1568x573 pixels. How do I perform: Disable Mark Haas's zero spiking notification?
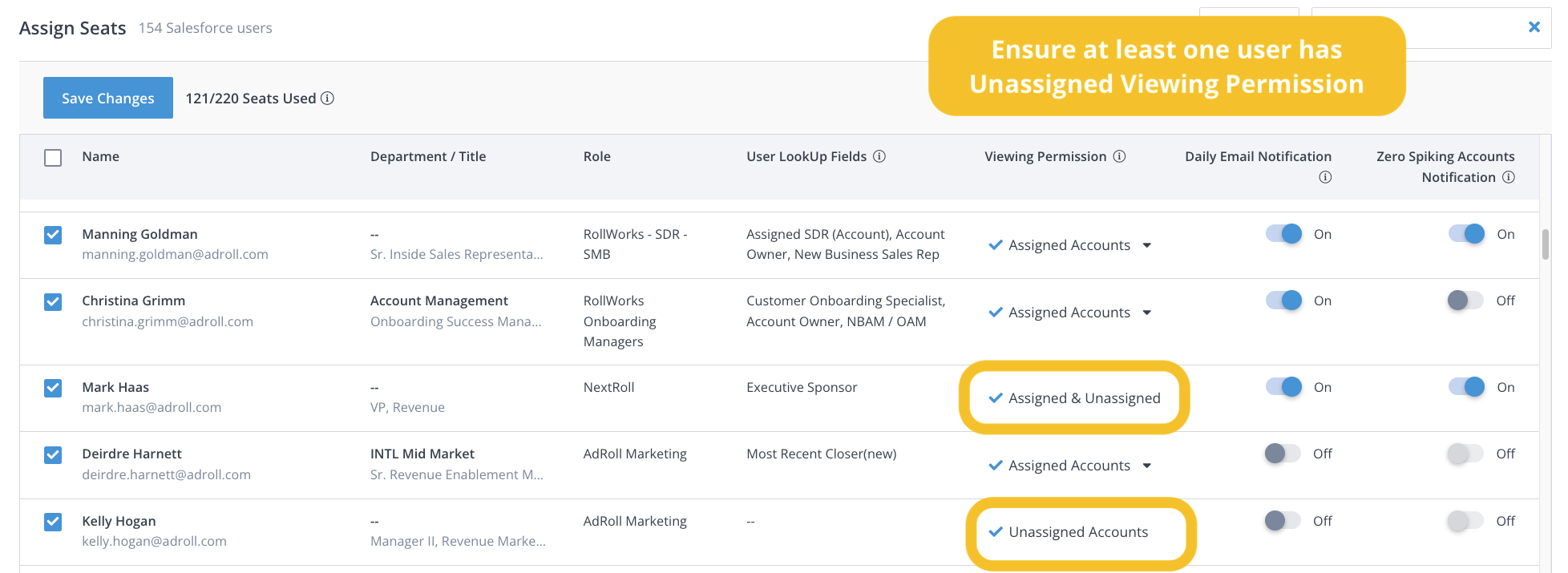point(1466,387)
